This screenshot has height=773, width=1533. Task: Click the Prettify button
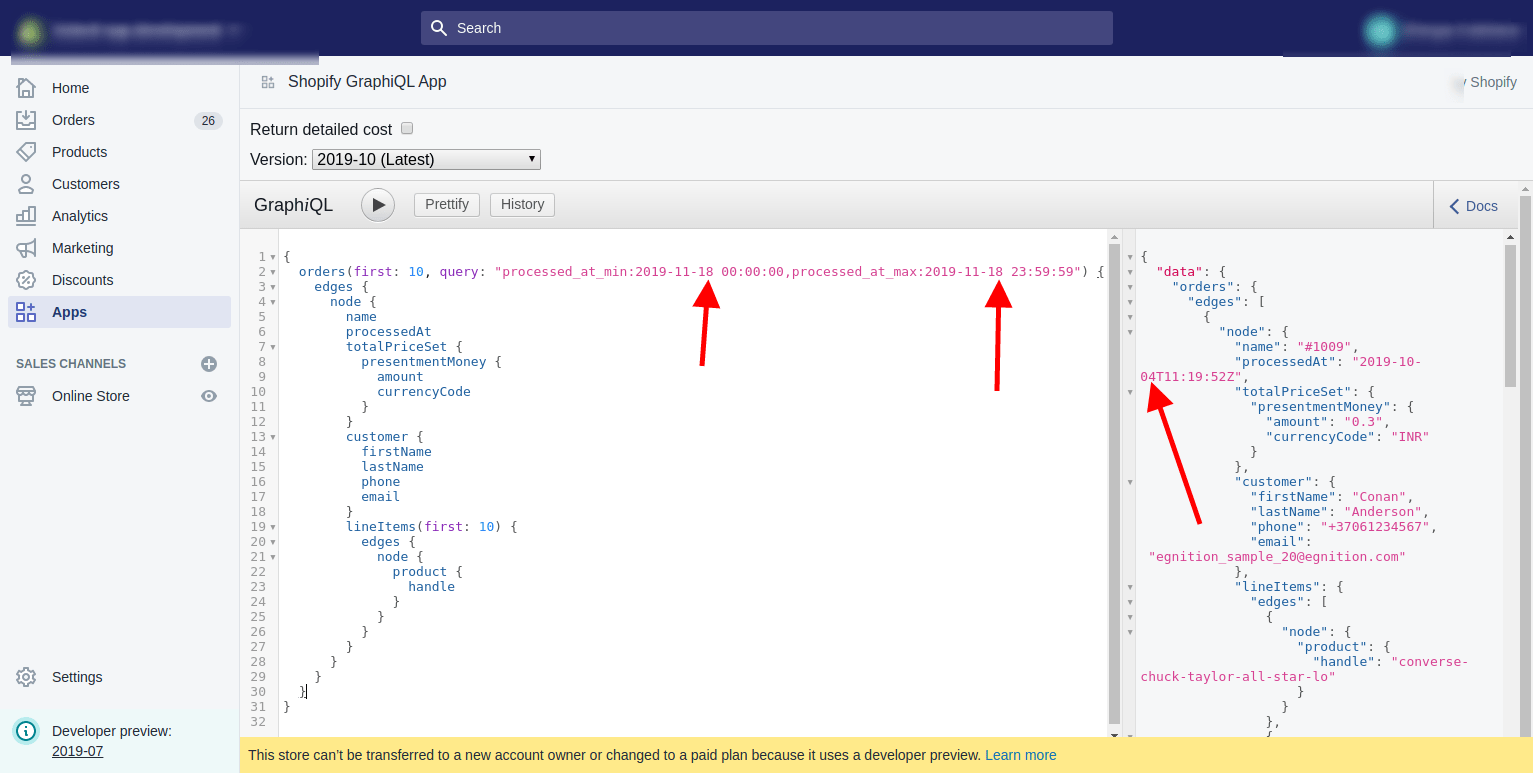click(446, 204)
